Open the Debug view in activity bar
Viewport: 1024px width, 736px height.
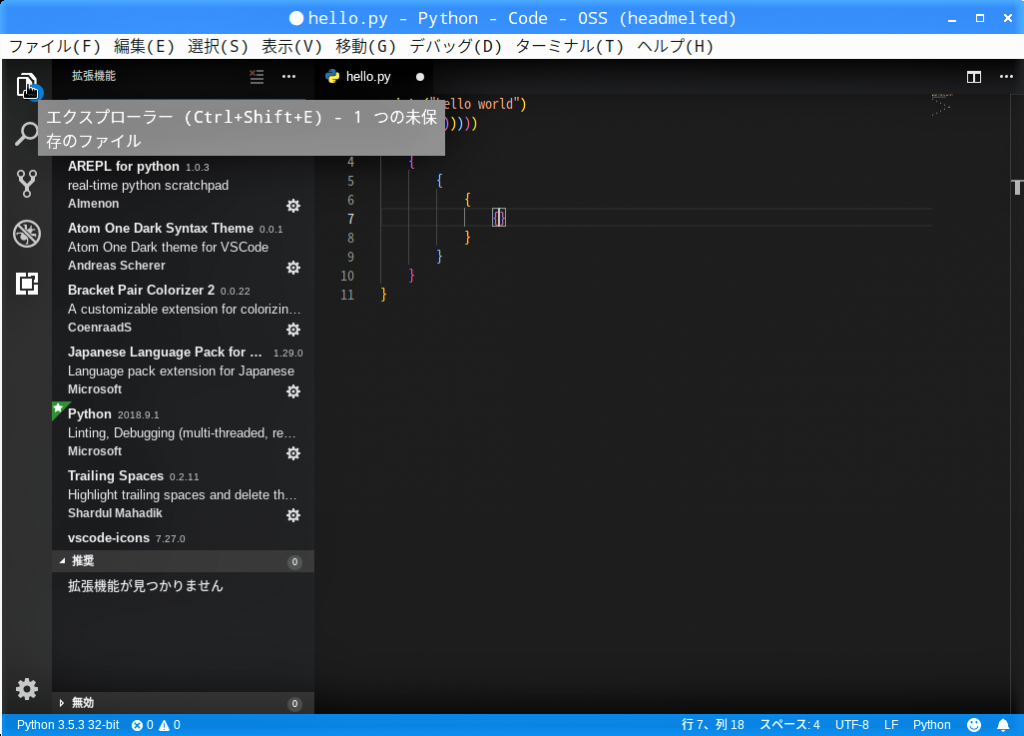27,233
